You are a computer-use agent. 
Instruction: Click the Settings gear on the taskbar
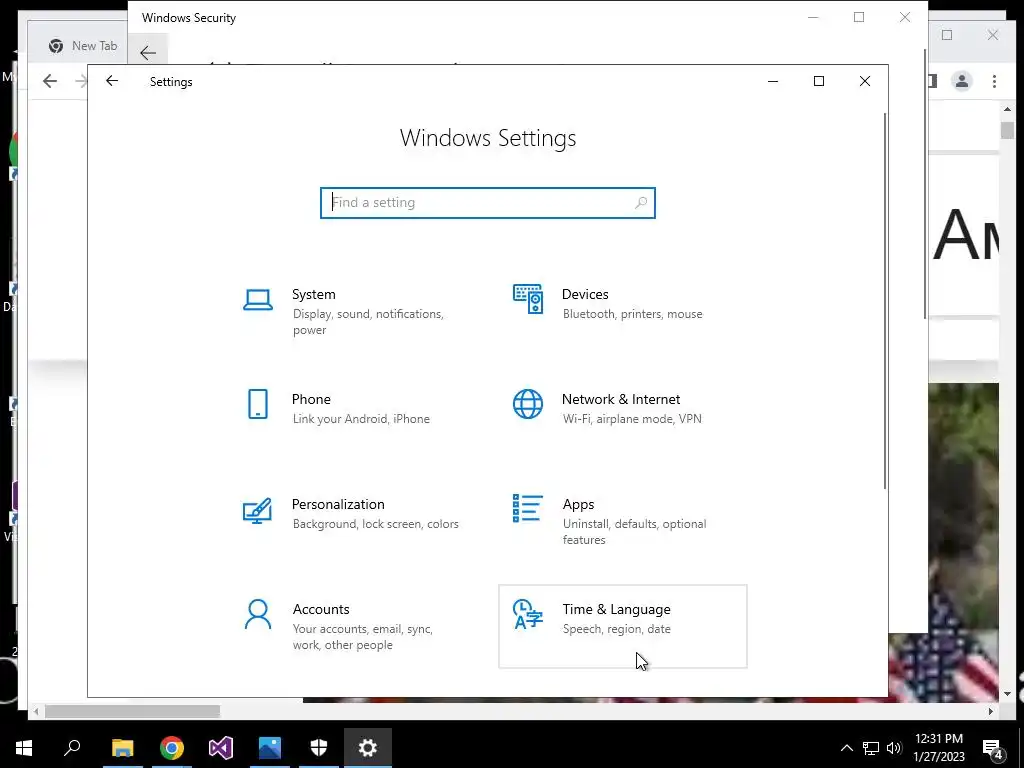[x=368, y=748]
